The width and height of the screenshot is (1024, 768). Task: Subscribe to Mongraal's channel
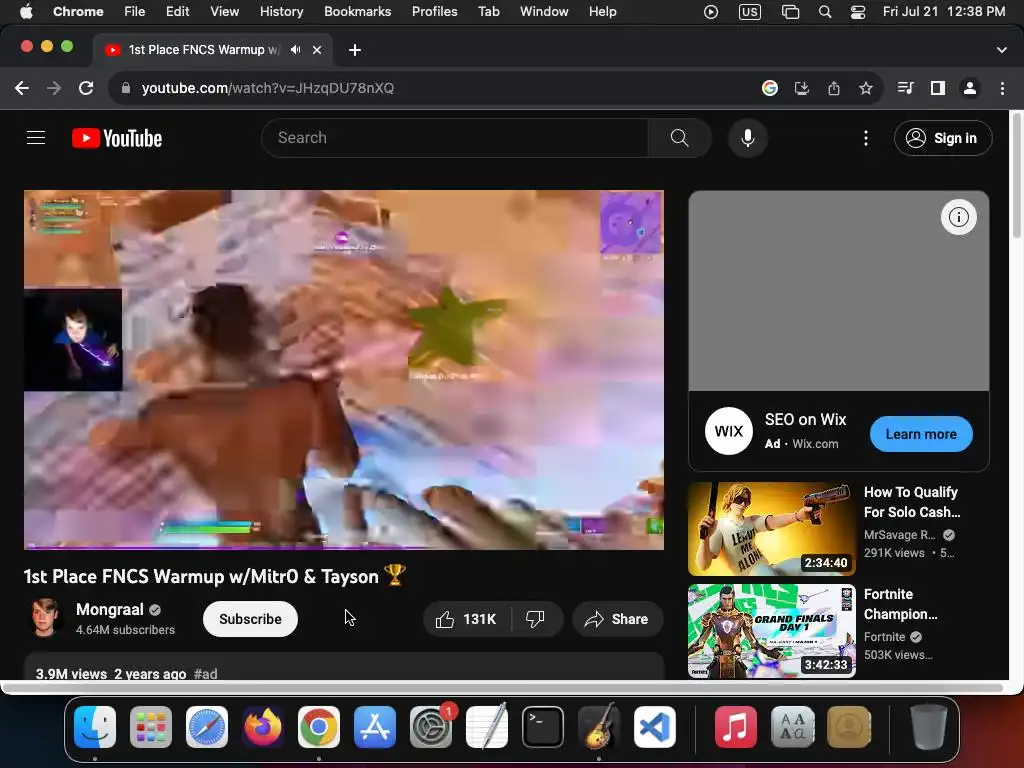250,619
